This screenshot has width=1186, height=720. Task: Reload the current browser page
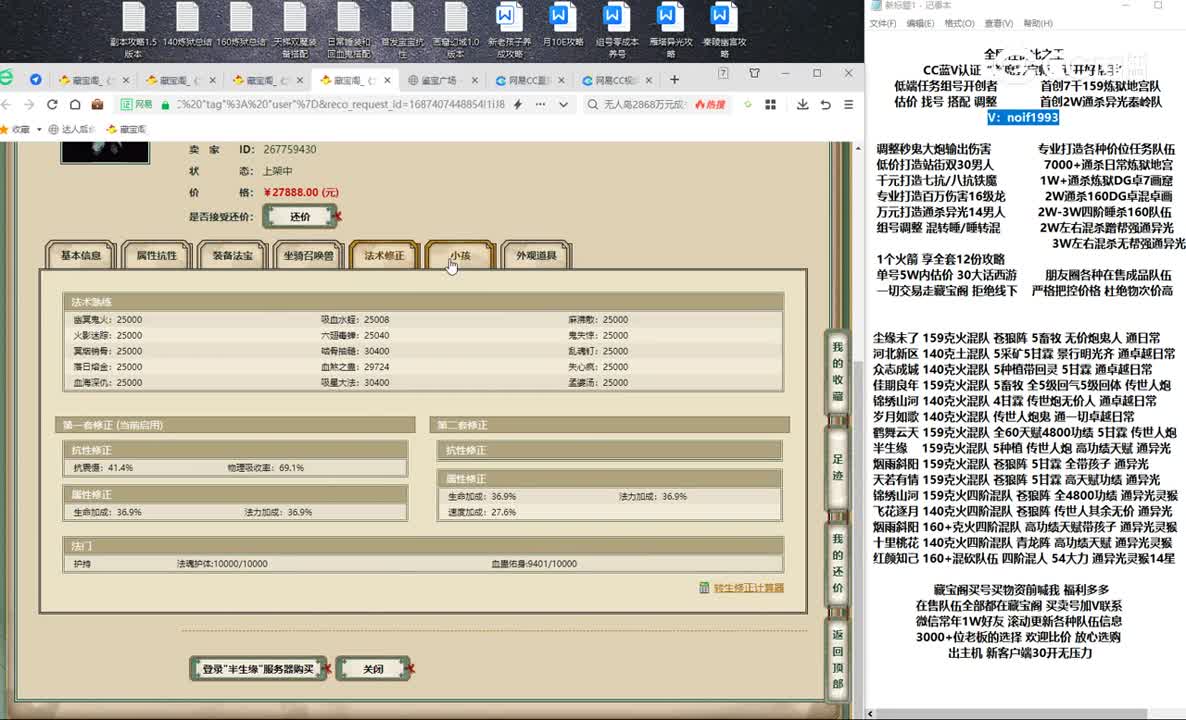(52, 104)
